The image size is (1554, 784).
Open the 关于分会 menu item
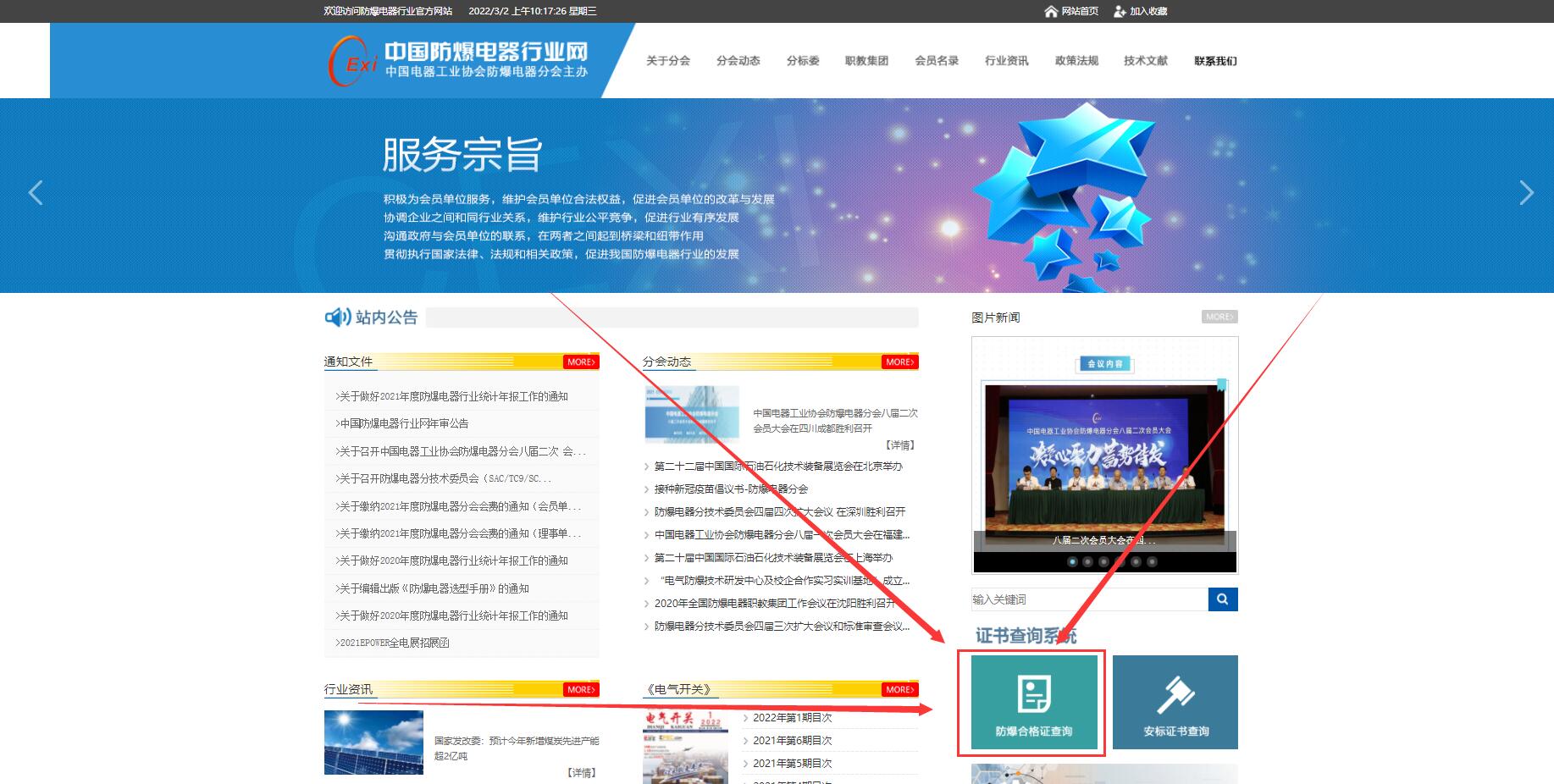tap(668, 60)
